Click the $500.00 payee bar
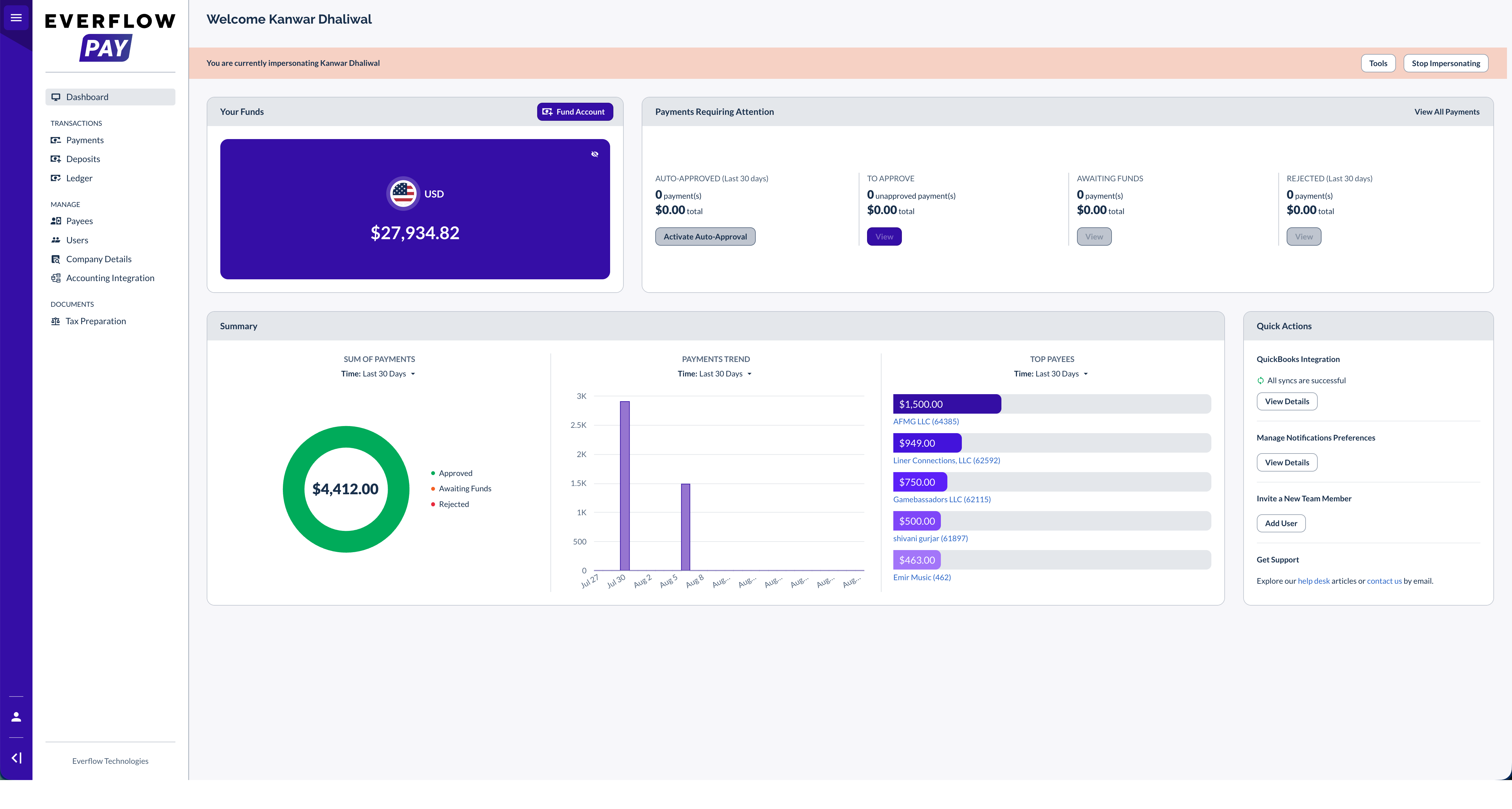The height and width of the screenshot is (809, 1512). point(916,521)
